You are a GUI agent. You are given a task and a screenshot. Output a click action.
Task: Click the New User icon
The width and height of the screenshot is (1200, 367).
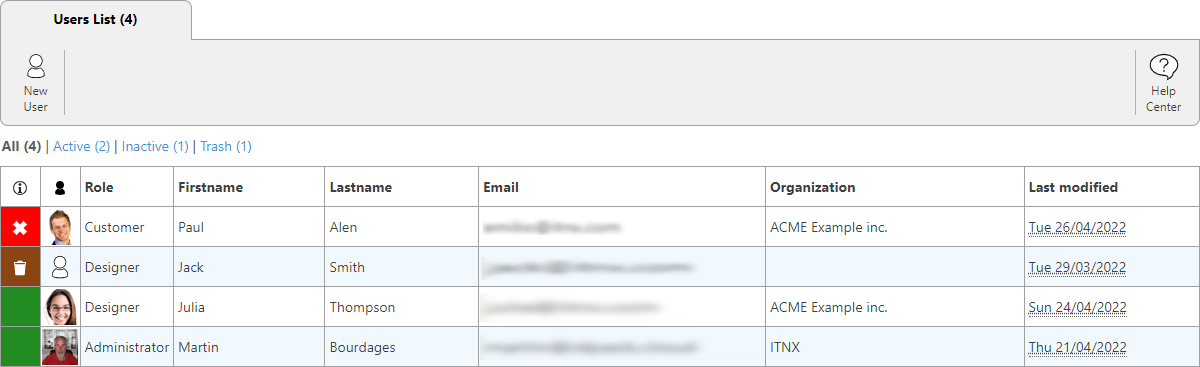36,66
